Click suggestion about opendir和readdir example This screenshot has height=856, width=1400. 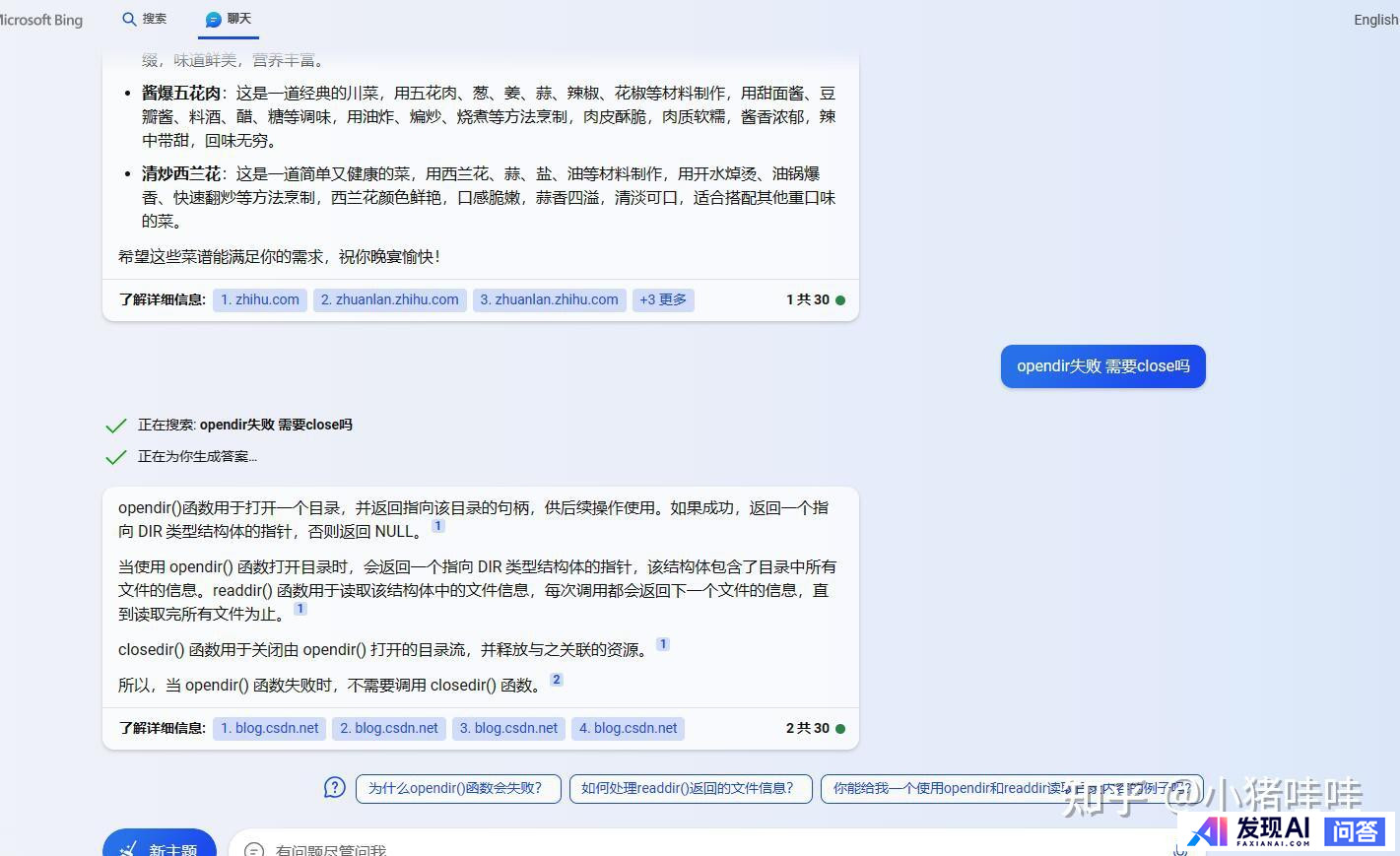coord(1012,788)
